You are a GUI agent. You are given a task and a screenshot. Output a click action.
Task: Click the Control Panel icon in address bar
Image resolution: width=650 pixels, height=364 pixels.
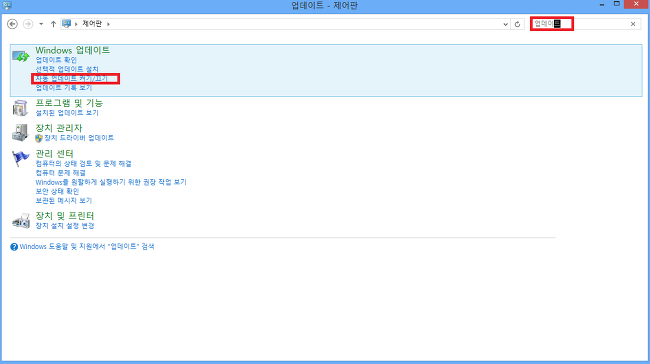[x=66, y=24]
